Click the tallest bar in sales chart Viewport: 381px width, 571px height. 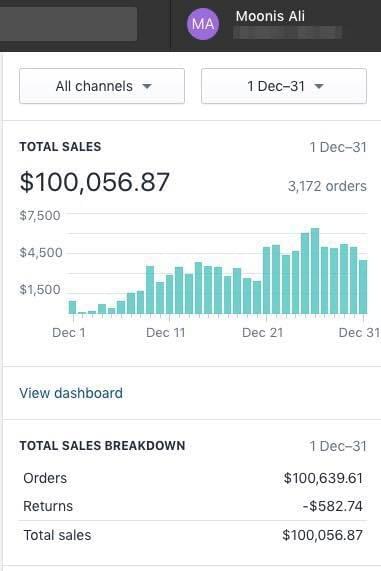coord(315,271)
